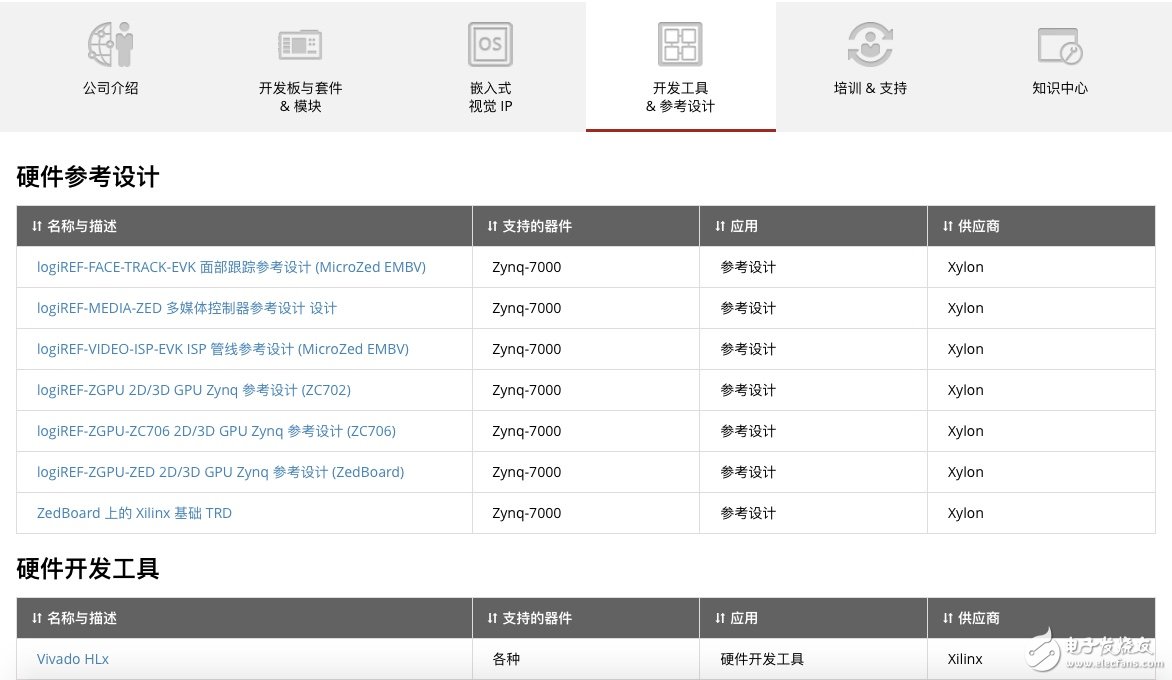The image size is (1172, 680).
Task: Open the ZedBoard 上的 Xilinx 基础 TRD link
Action: 134,513
